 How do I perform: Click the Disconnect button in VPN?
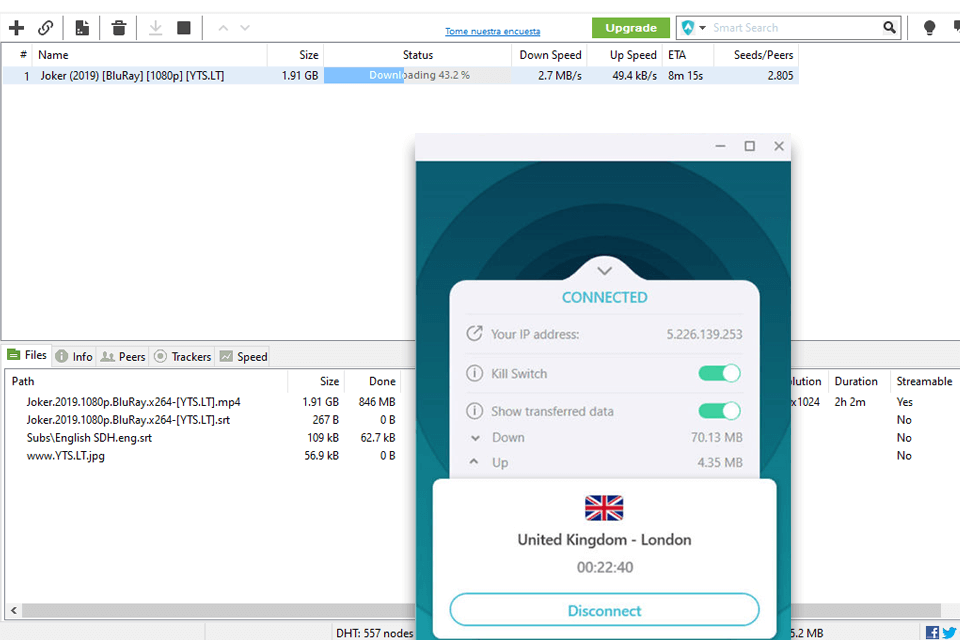pos(604,610)
